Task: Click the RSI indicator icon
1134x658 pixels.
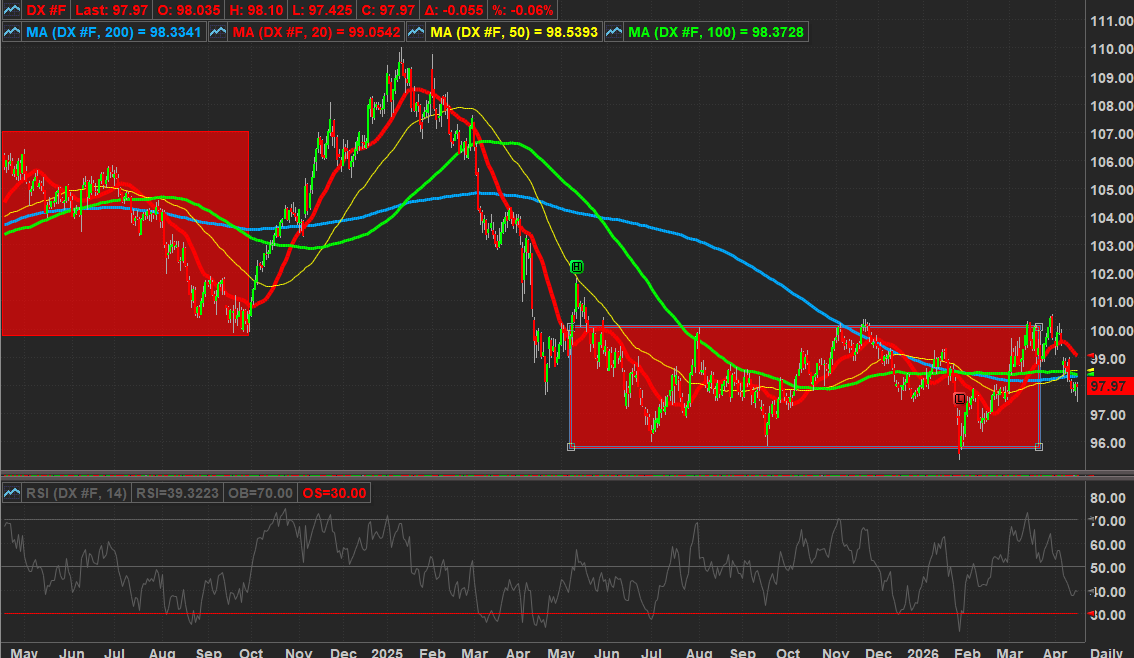Action: pyautogui.click(x=13, y=492)
